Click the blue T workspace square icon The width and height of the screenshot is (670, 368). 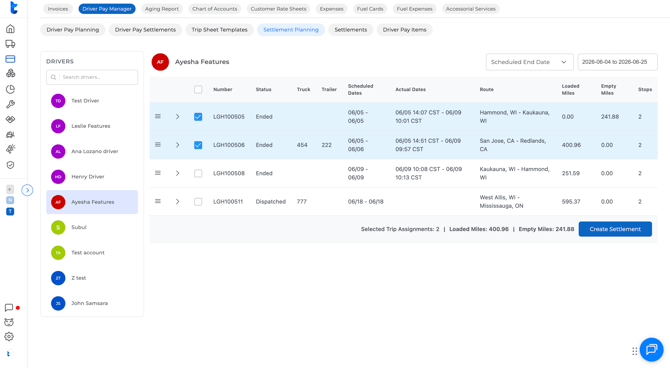(10, 212)
